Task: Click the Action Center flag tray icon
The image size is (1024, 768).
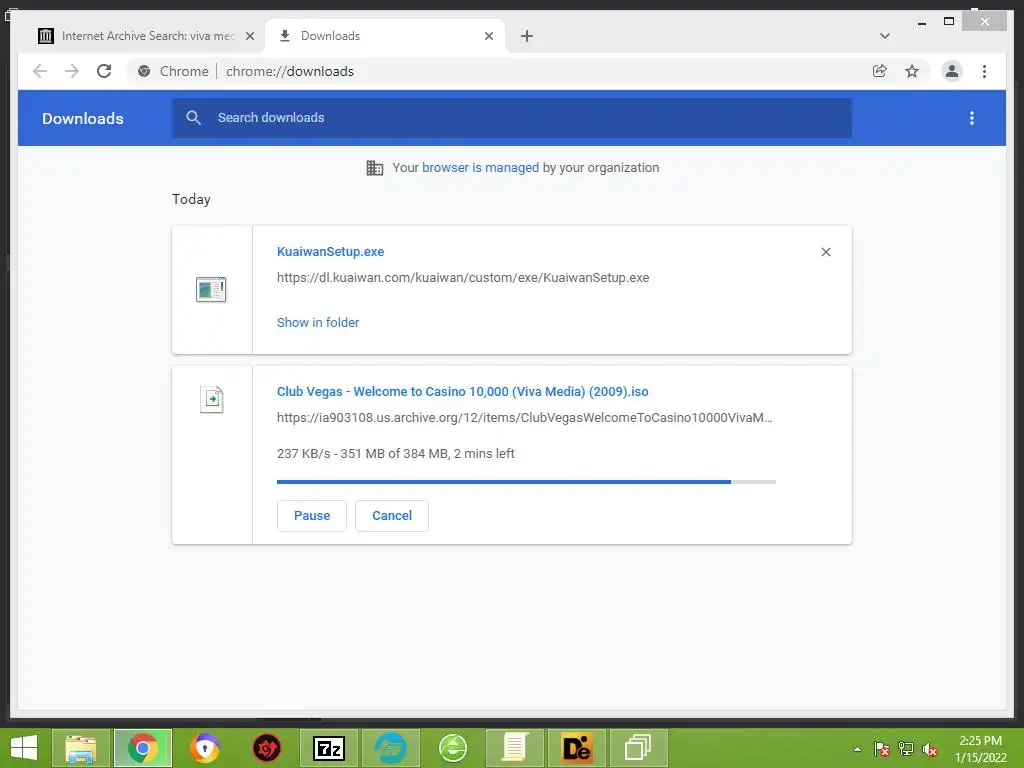Action: tap(882, 749)
